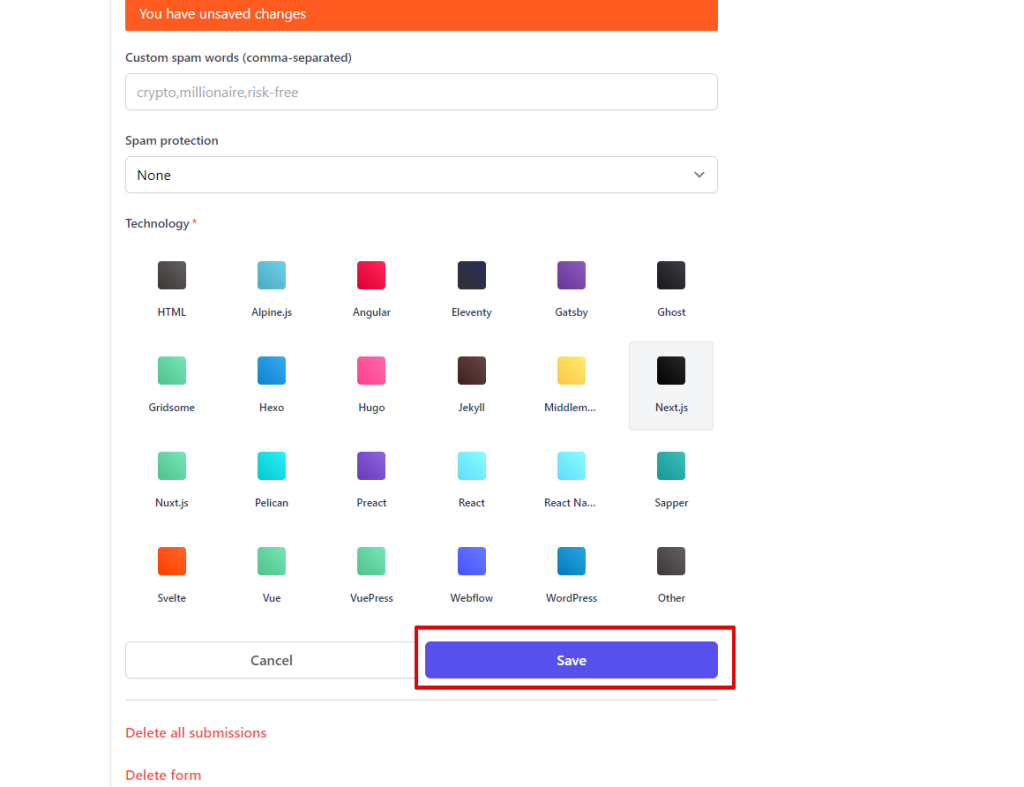Click the Custom spam words input field
Screen dimensions: 1024x787
point(421,92)
